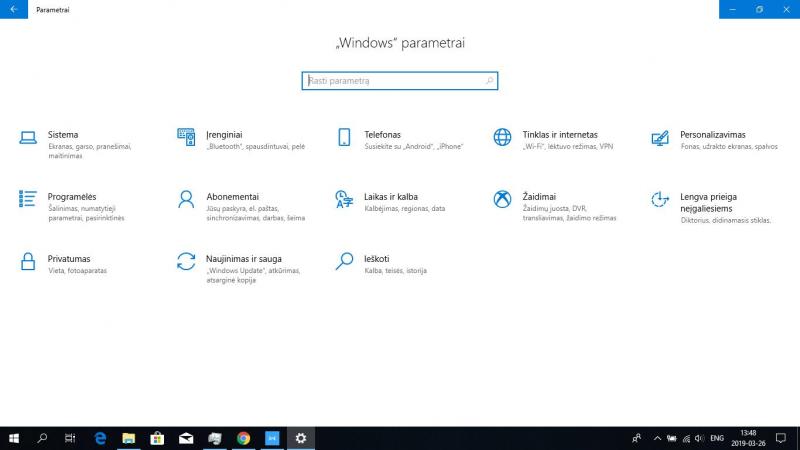Viewport: 800px width, 450px height.
Task: Open the Žaidimai Xbox icon
Action: (502, 199)
